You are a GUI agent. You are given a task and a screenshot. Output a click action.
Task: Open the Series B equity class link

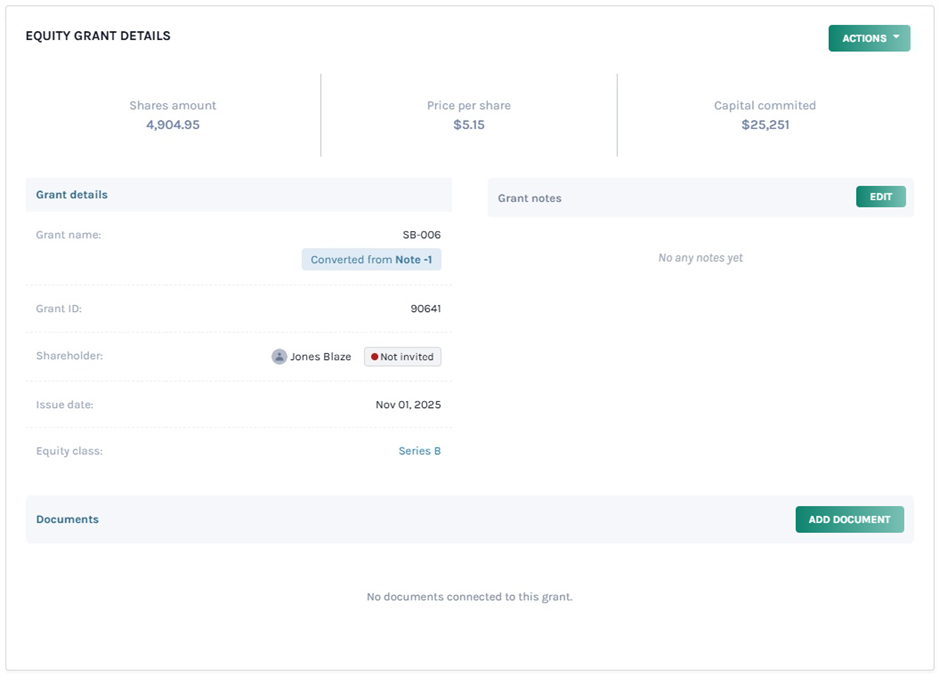coord(419,451)
